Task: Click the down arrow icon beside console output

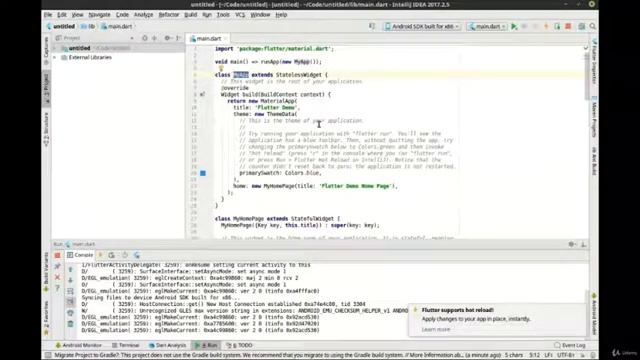Action: click(70, 280)
